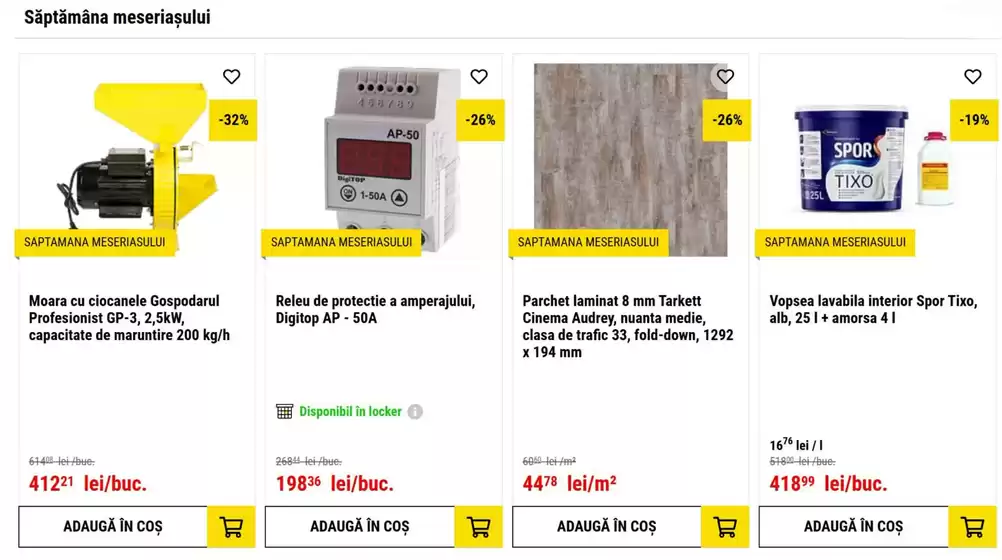This screenshot has width=1002, height=560.
Task: Open Releu de protectie Digitop product link
Action: tap(375, 309)
